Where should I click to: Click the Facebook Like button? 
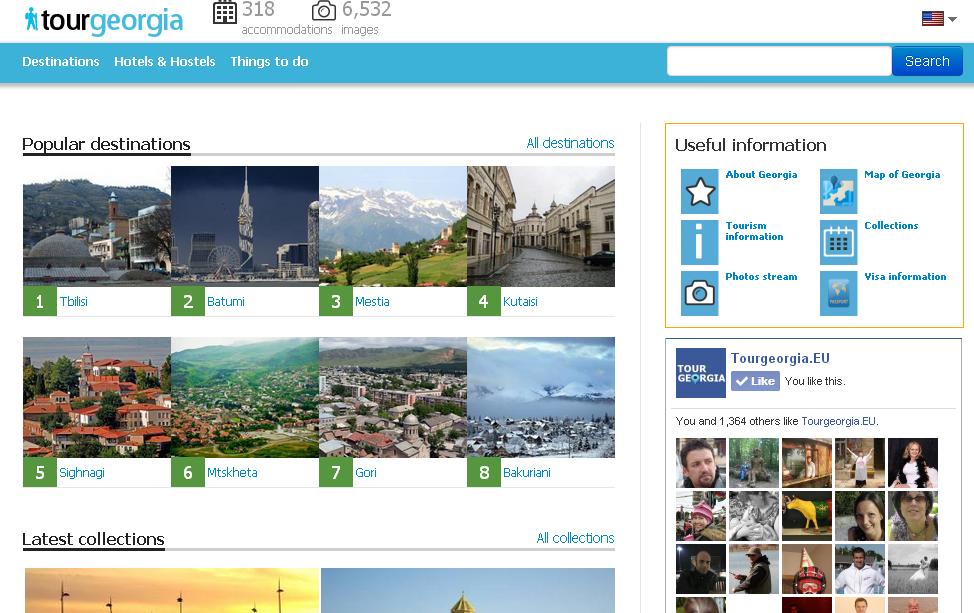coord(755,381)
